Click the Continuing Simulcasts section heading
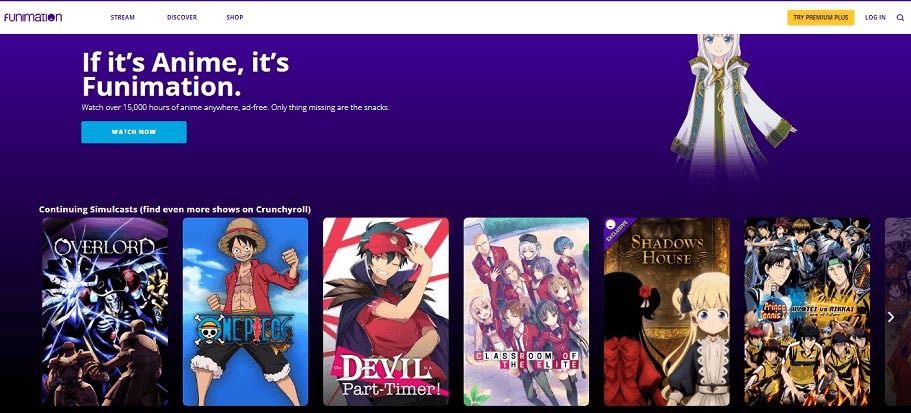911x413 pixels. tap(175, 209)
